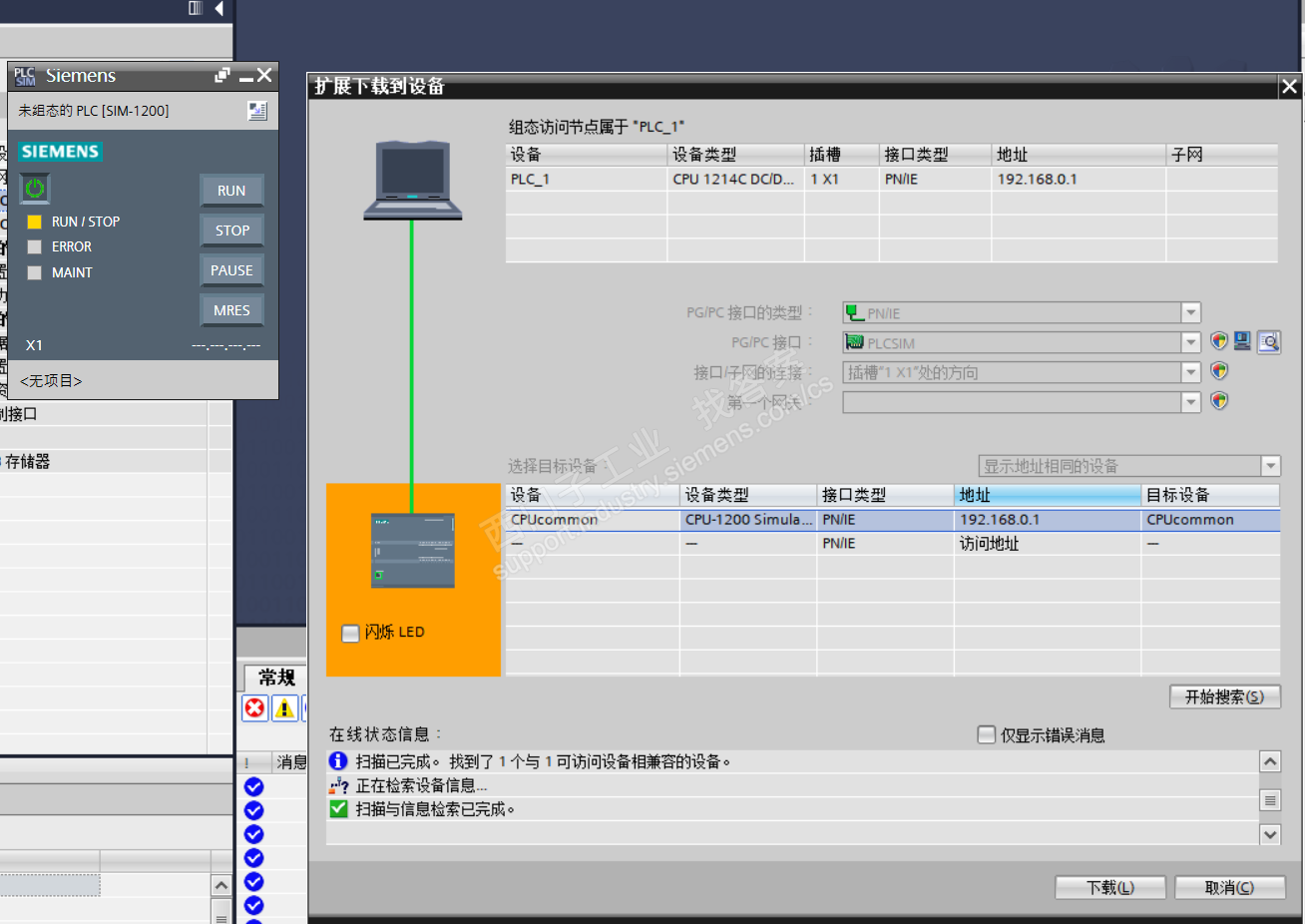Click the 正在检索设备信息 status icon
The height and width of the screenshot is (924, 1305).
pos(338,785)
